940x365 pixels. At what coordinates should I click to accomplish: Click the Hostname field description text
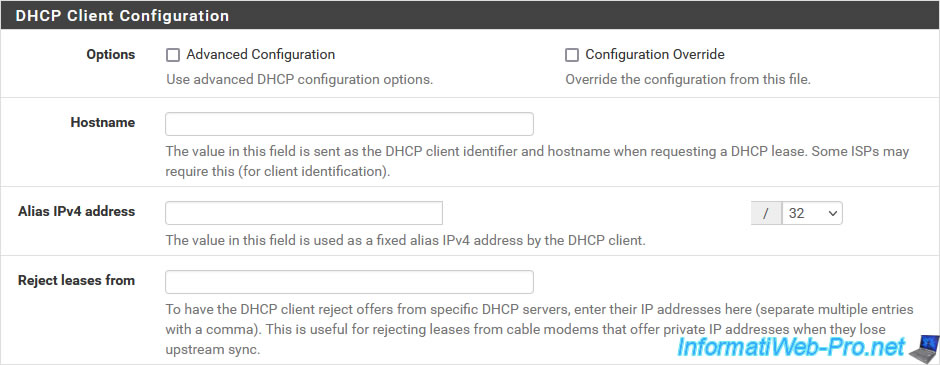click(x=538, y=161)
